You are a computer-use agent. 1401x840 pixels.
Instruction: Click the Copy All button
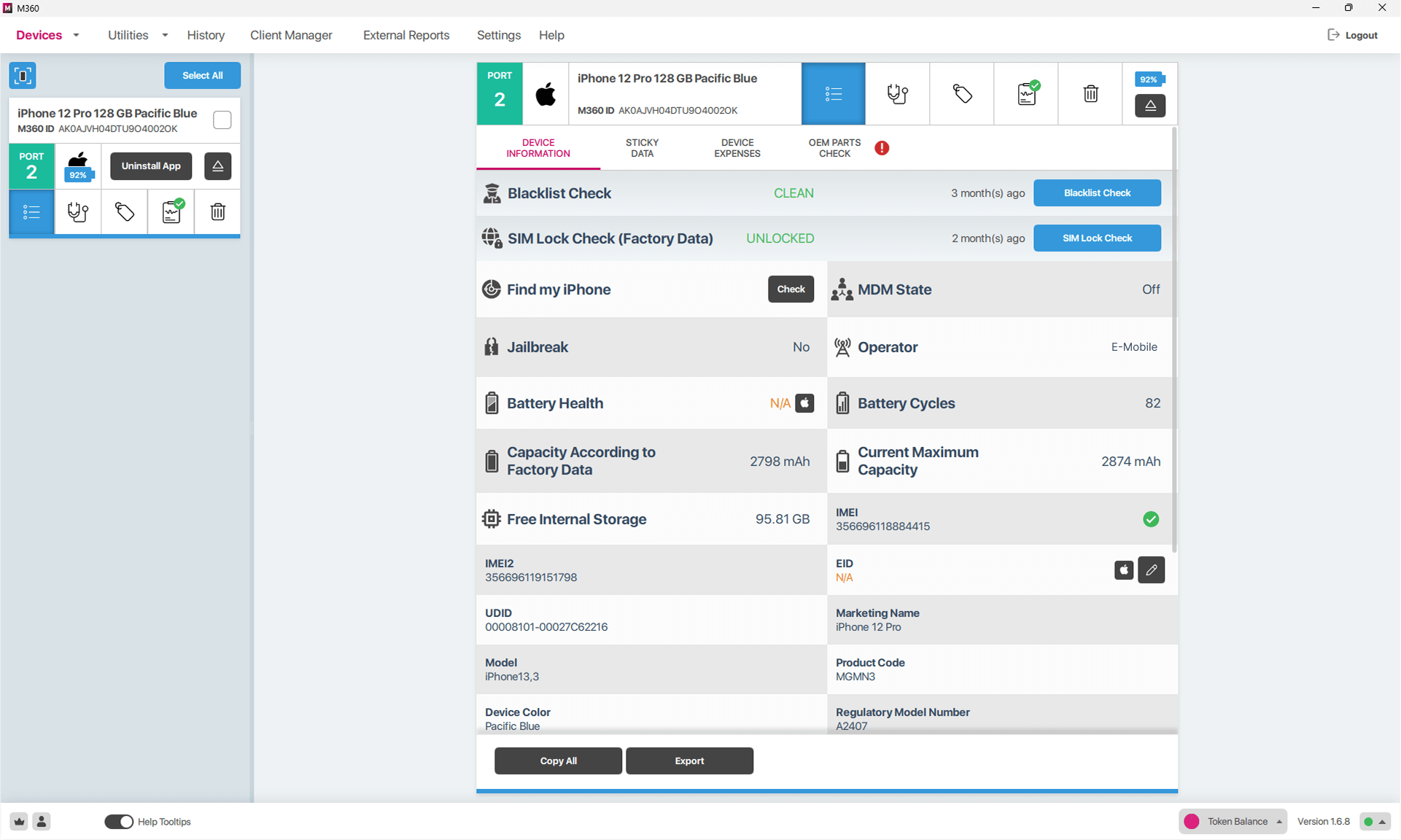click(x=558, y=761)
